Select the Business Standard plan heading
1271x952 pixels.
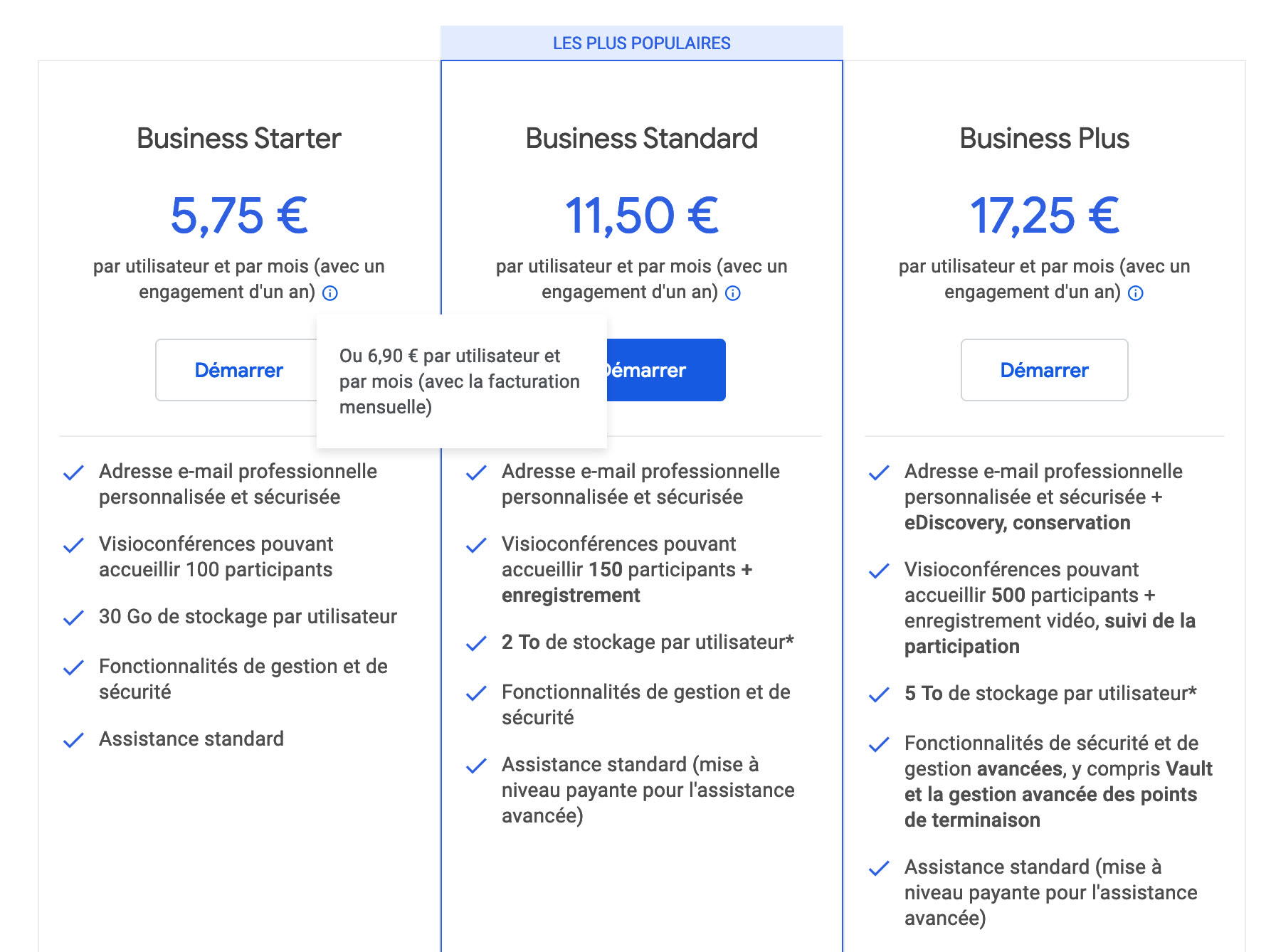click(x=640, y=139)
